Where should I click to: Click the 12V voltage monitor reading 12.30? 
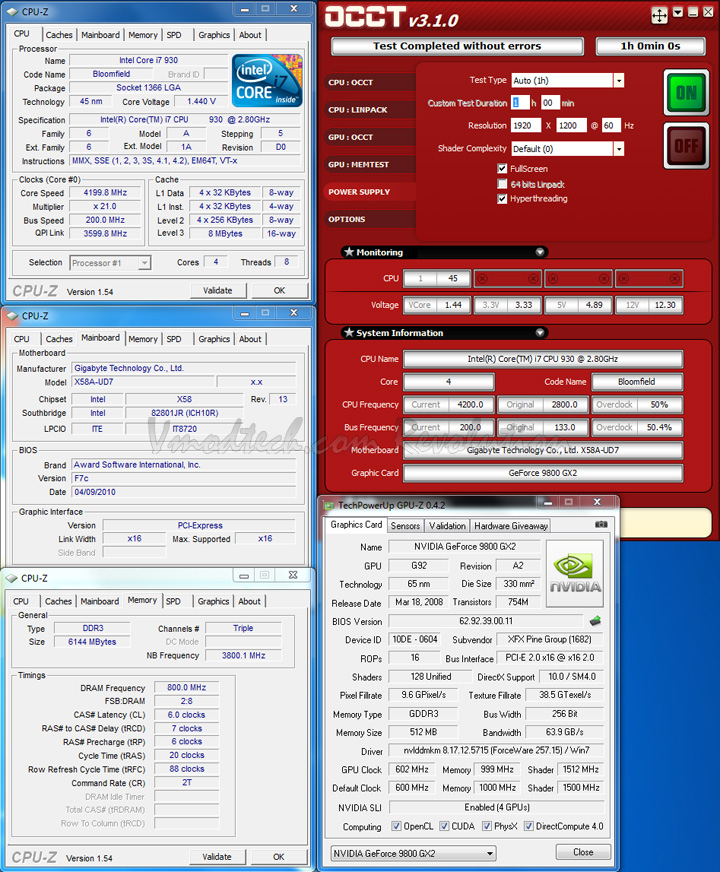(649, 305)
